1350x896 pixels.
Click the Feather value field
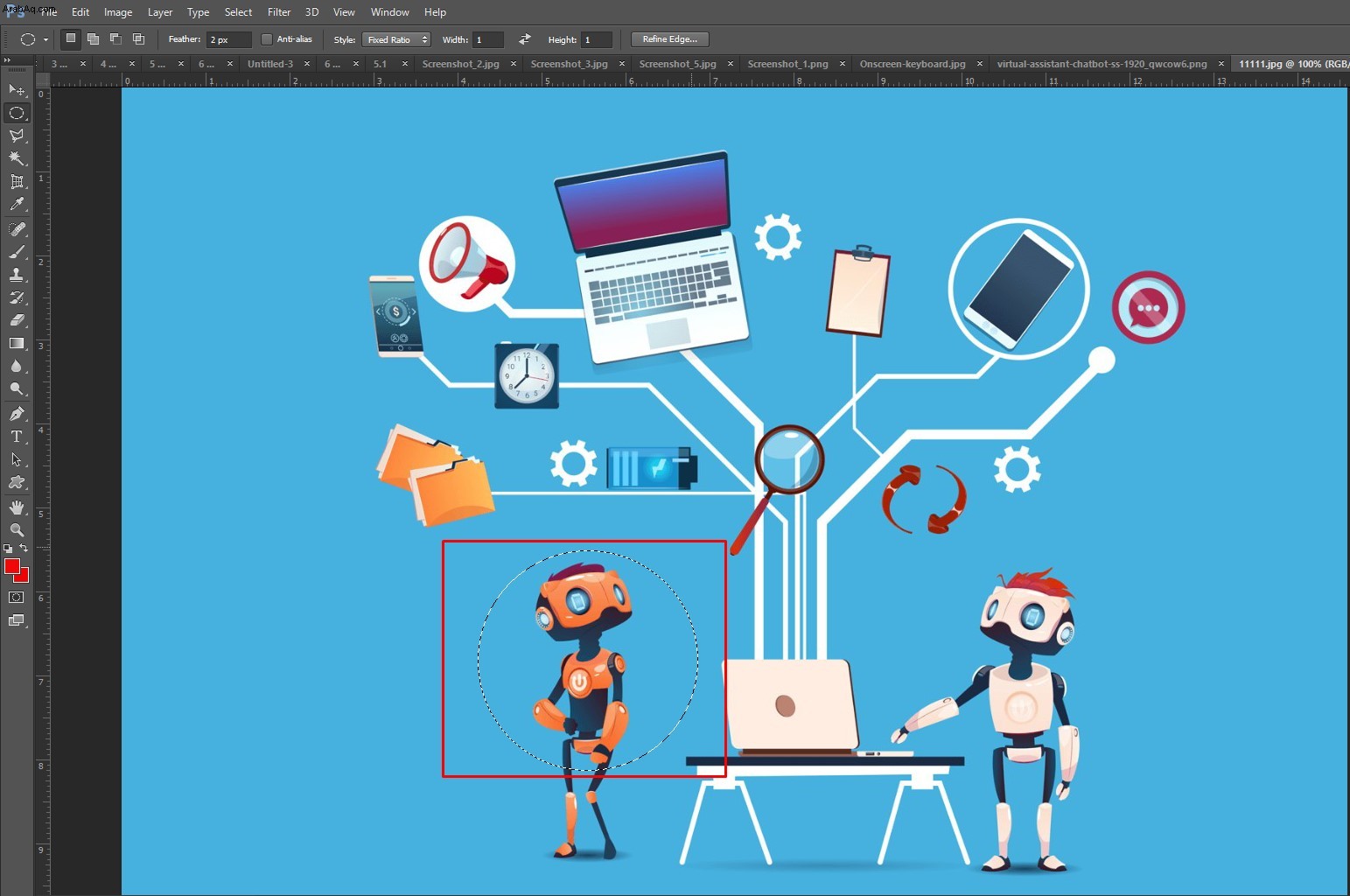(229, 39)
